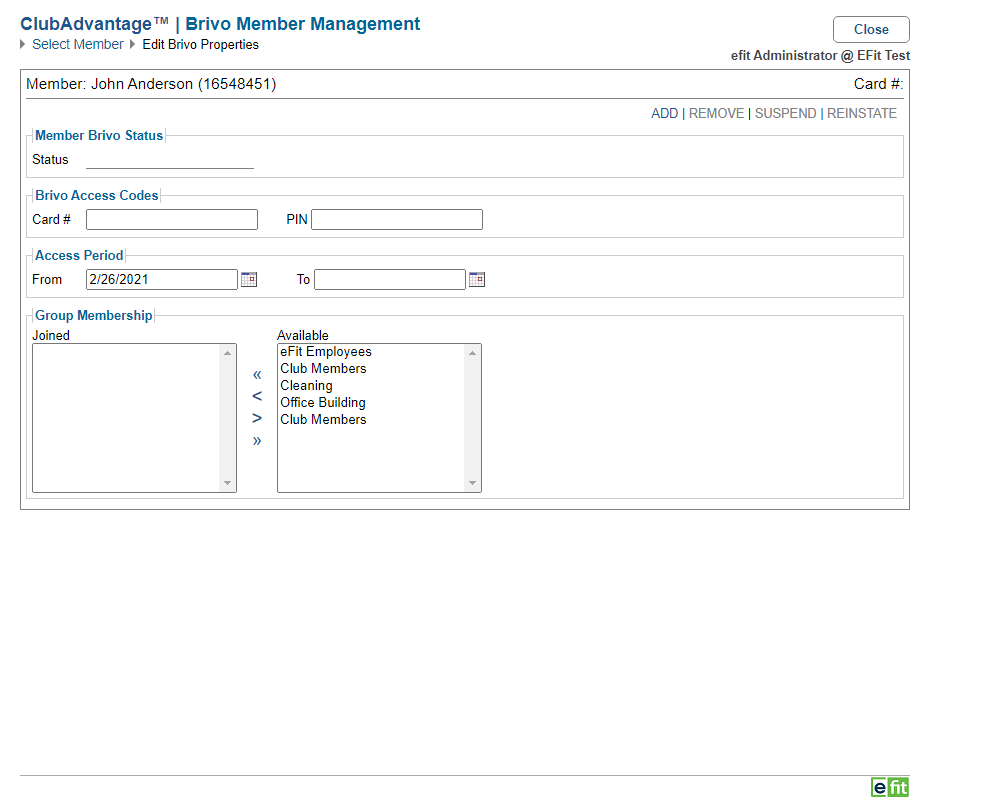Select eFit Employees in Available list

[x=371, y=352]
